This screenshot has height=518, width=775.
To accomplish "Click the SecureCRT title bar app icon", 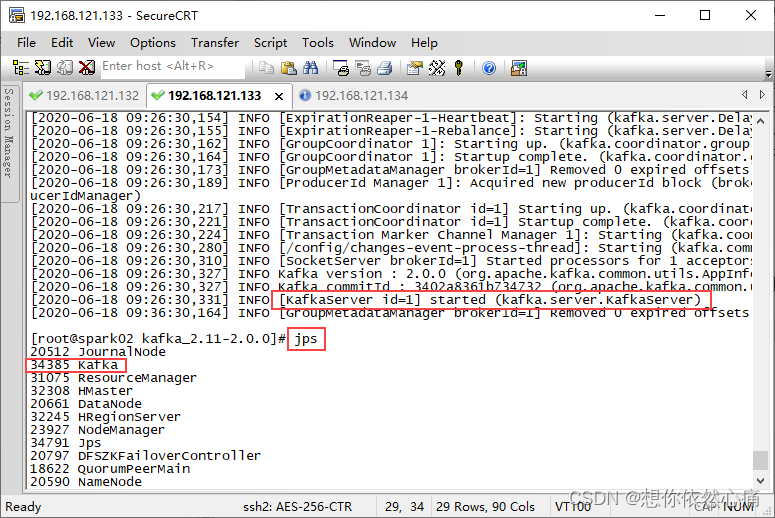I will 16,15.
